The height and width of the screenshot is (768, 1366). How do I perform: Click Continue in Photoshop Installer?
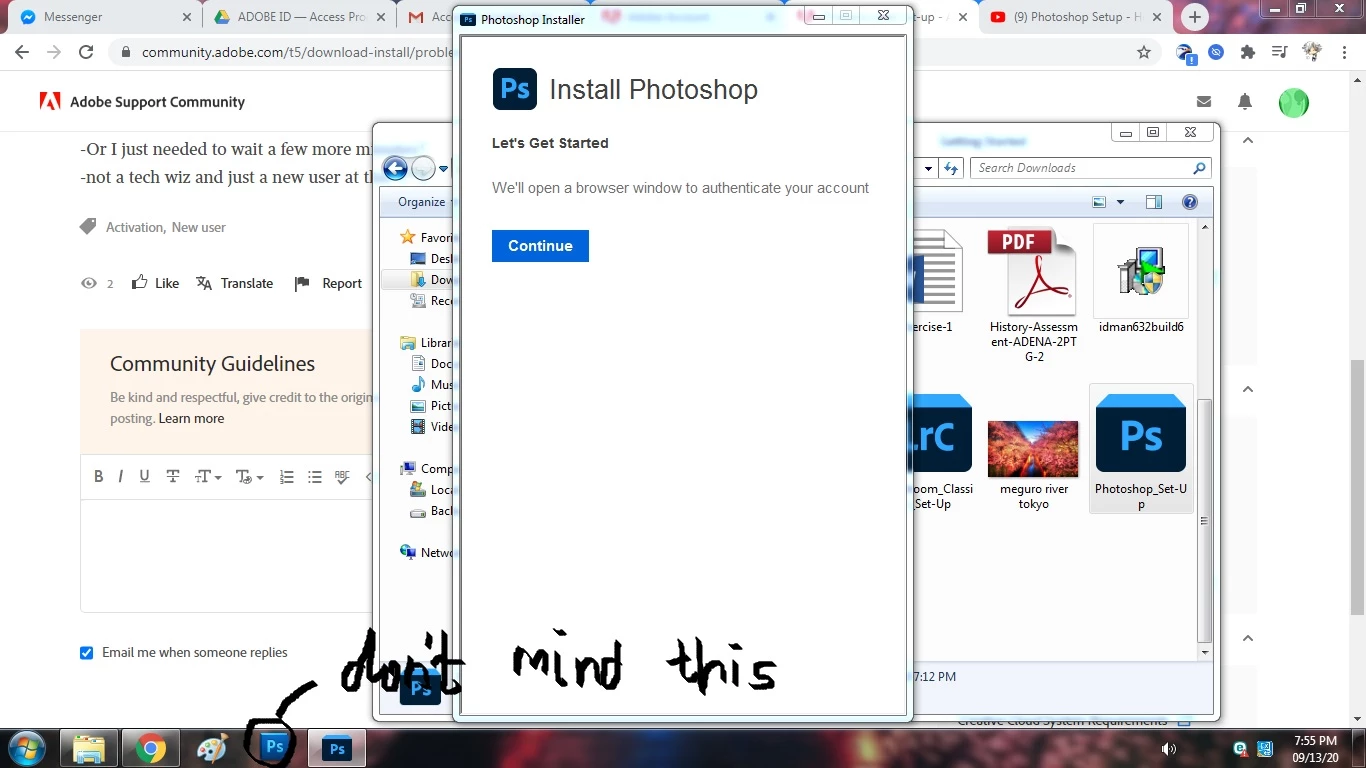click(x=540, y=246)
